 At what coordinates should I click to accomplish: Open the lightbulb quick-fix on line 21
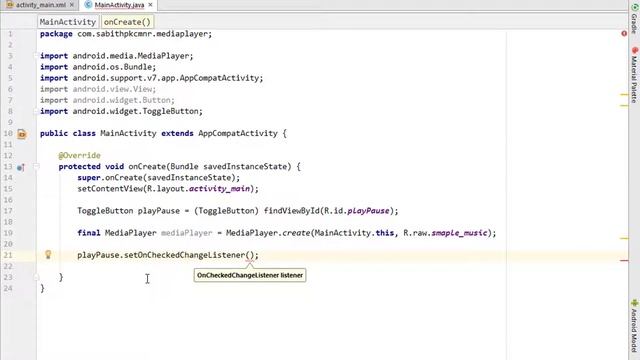[48, 255]
